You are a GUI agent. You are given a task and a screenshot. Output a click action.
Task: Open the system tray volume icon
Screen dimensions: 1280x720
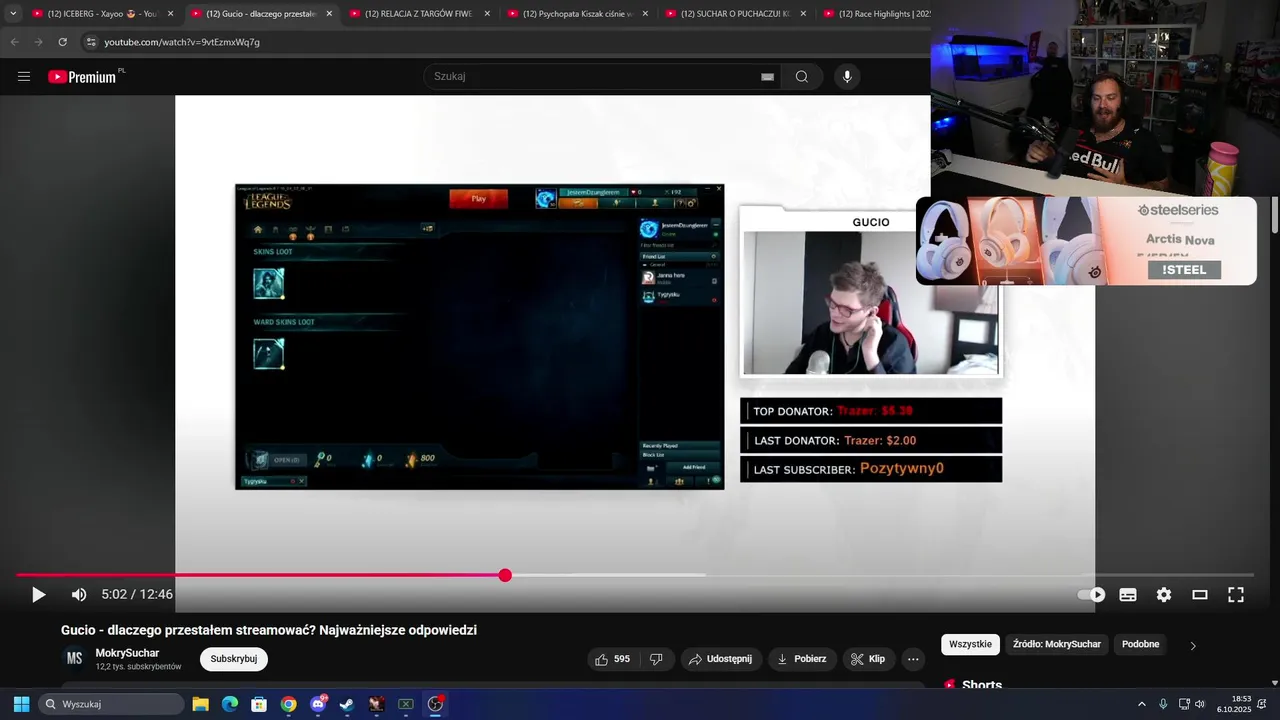1200,704
